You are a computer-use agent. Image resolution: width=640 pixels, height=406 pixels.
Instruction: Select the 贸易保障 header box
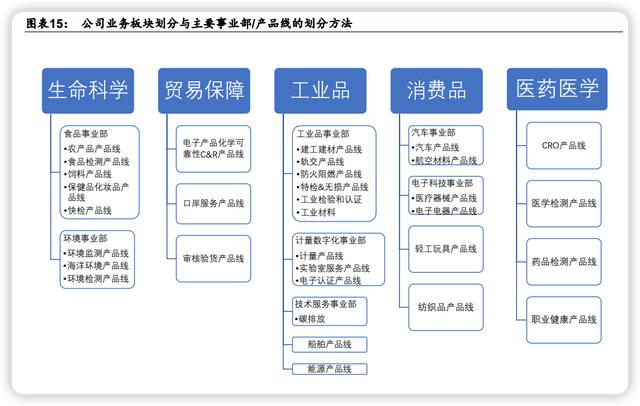[x=203, y=90]
